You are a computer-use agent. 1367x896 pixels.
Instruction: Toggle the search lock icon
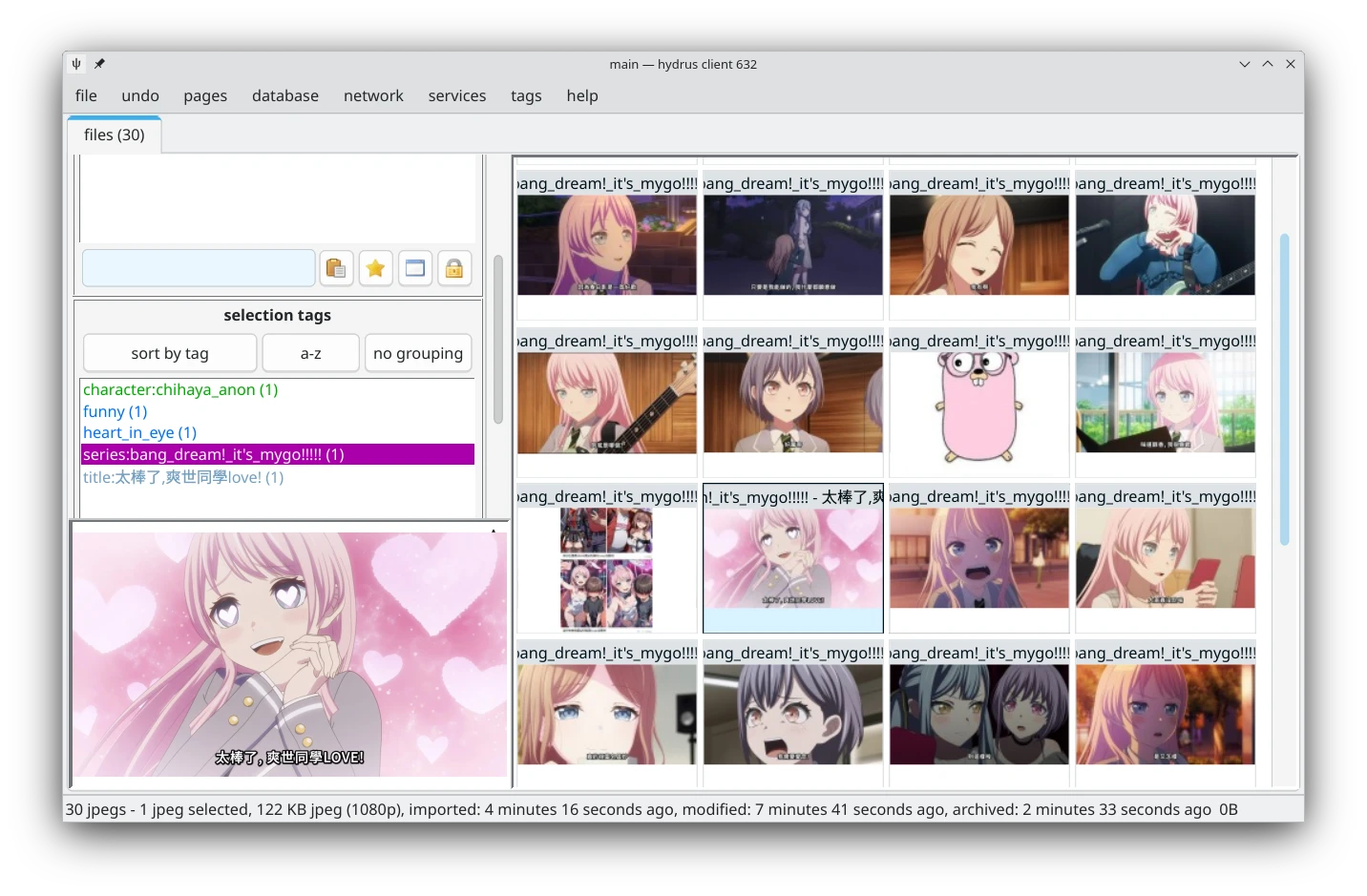pyautogui.click(x=454, y=268)
